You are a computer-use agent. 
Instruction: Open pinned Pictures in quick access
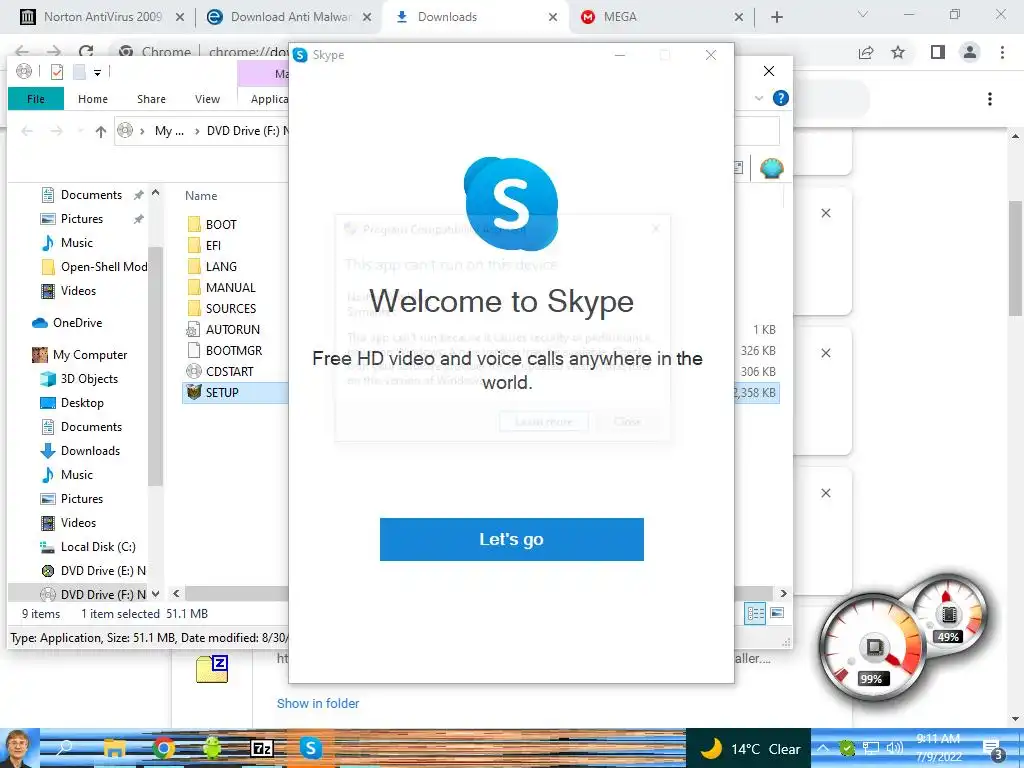click(82, 219)
